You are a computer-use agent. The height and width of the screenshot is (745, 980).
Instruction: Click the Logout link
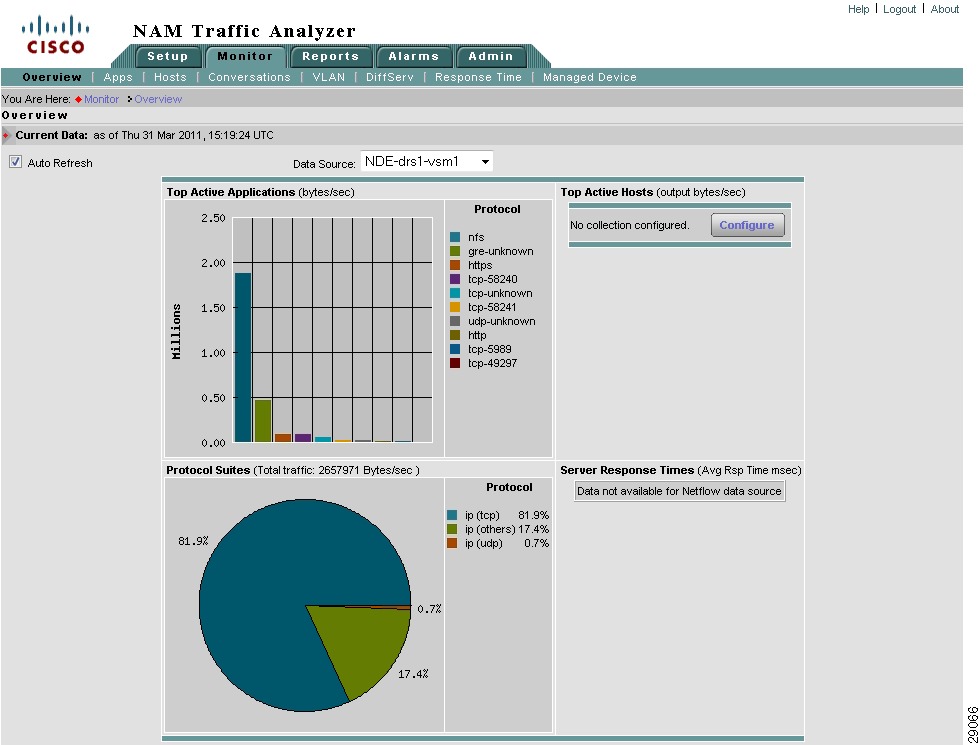pos(899,9)
